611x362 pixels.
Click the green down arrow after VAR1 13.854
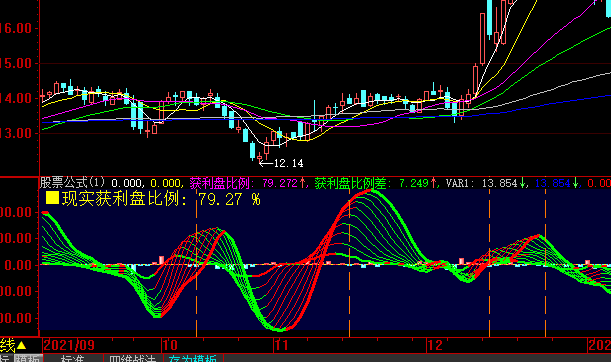(x=522, y=183)
